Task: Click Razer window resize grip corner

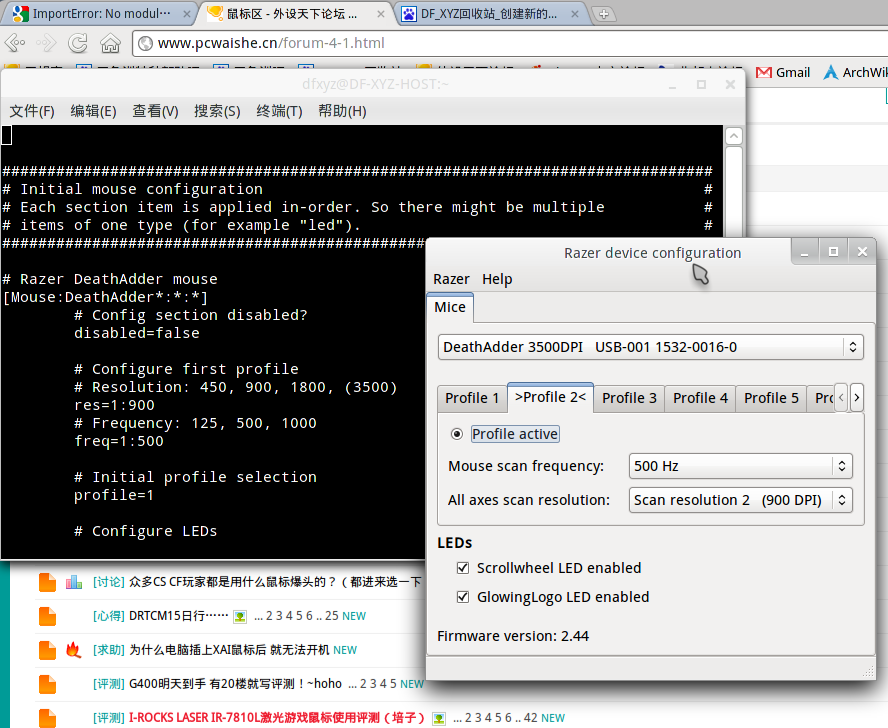Action: pyautogui.click(x=868, y=671)
